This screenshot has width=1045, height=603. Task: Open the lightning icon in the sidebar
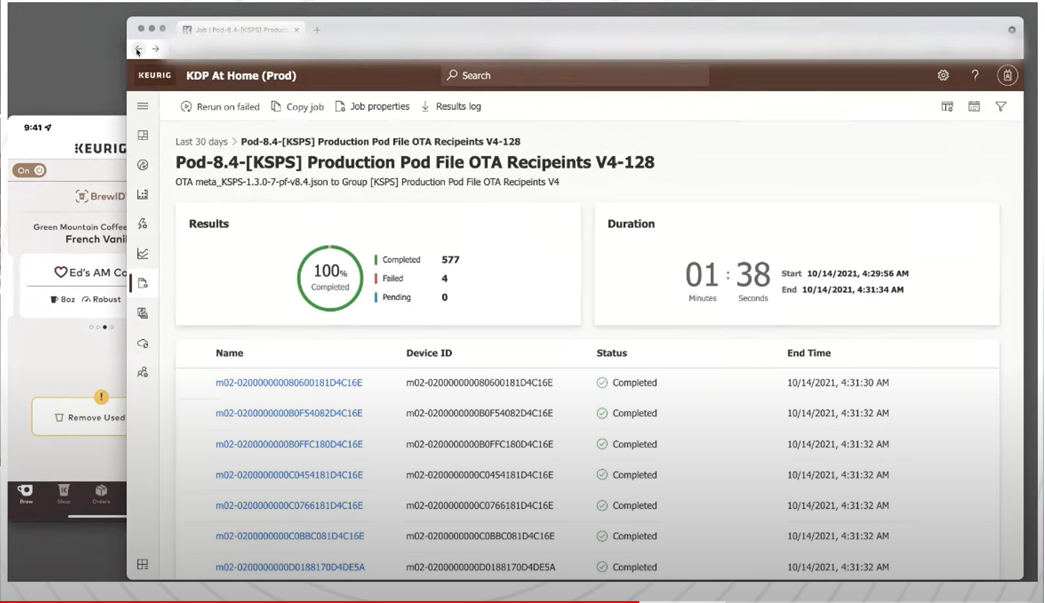(x=143, y=224)
